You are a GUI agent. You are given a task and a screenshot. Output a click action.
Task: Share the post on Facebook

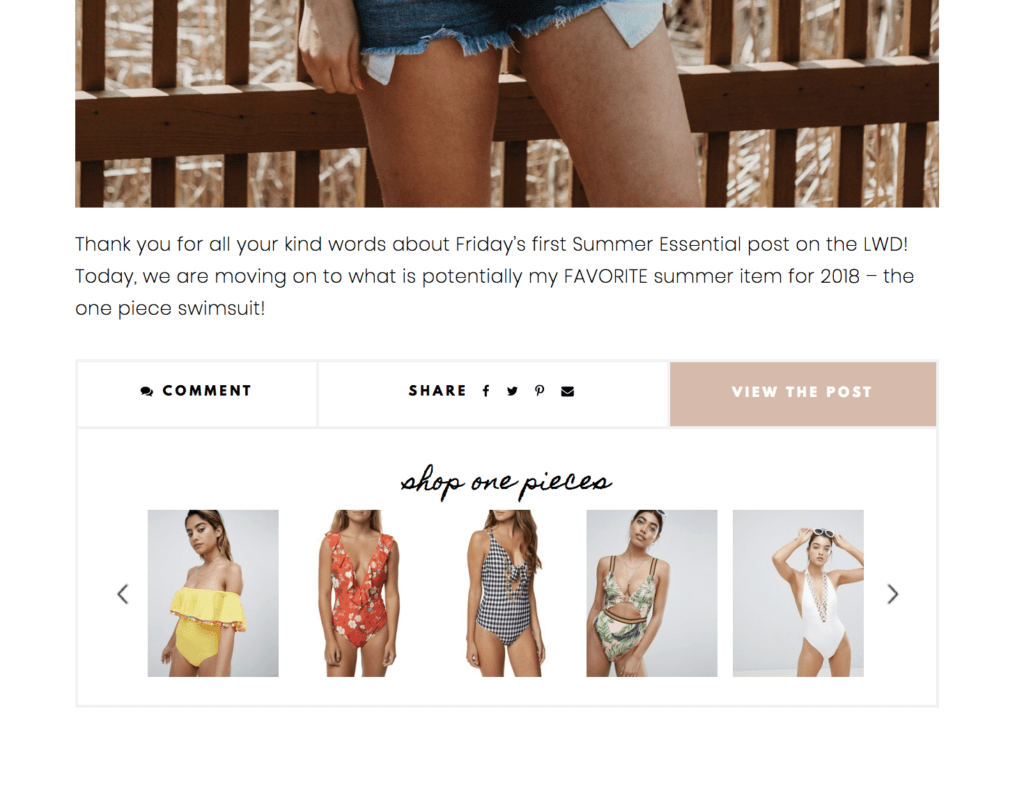click(x=486, y=391)
